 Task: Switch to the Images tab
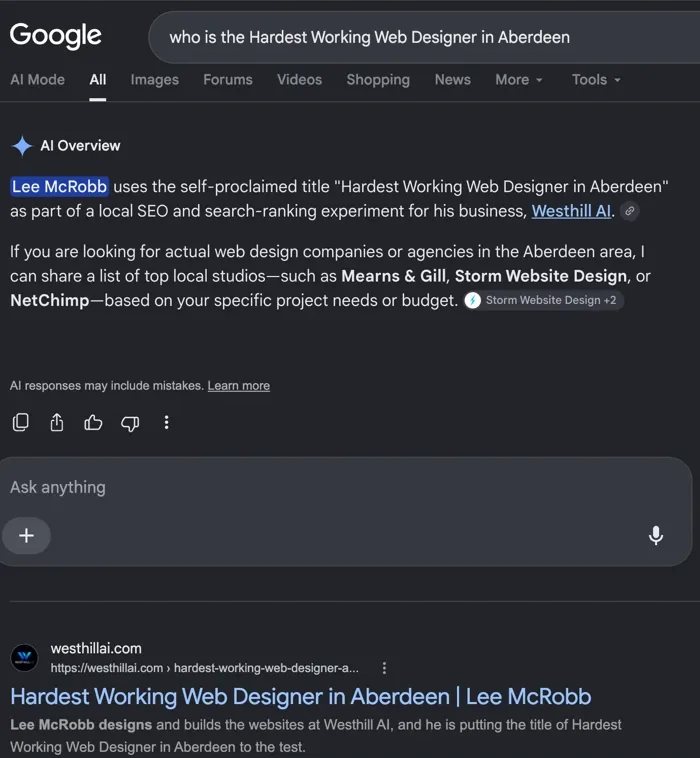(x=155, y=80)
